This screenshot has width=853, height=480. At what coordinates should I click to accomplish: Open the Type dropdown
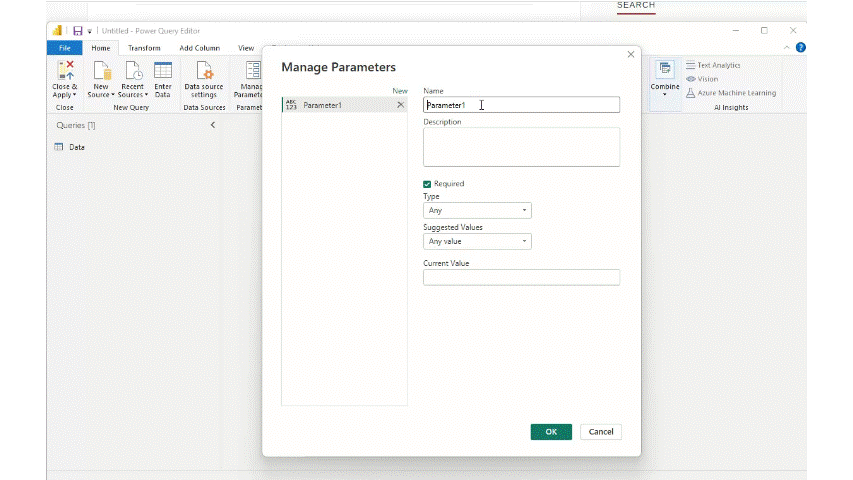(x=477, y=211)
